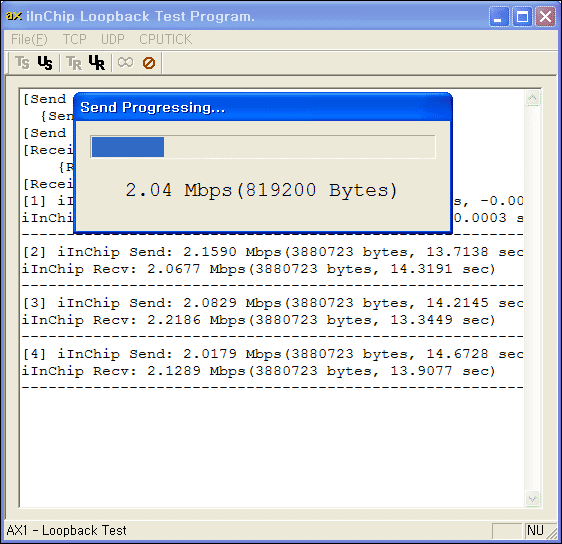Image resolution: width=562 pixels, height=544 pixels.
Task: Open the CPUTICK menu
Action: click(166, 39)
